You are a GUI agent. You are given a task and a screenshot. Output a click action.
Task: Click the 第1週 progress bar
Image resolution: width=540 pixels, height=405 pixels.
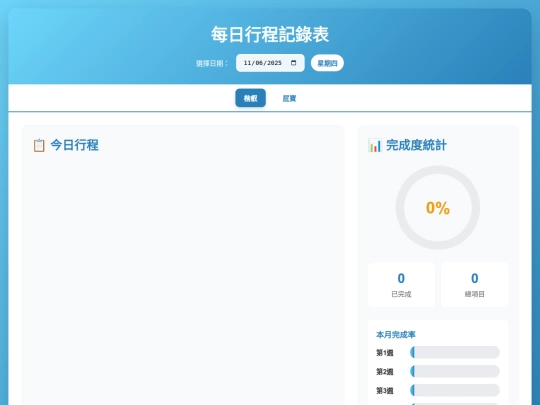tap(455, 352)
